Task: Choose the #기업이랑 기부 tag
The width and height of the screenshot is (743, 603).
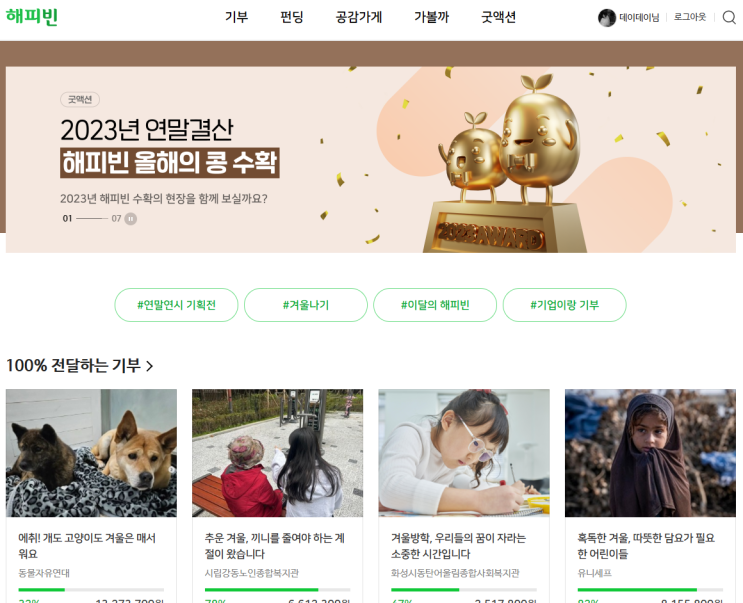Action: [x=564, y=305]
